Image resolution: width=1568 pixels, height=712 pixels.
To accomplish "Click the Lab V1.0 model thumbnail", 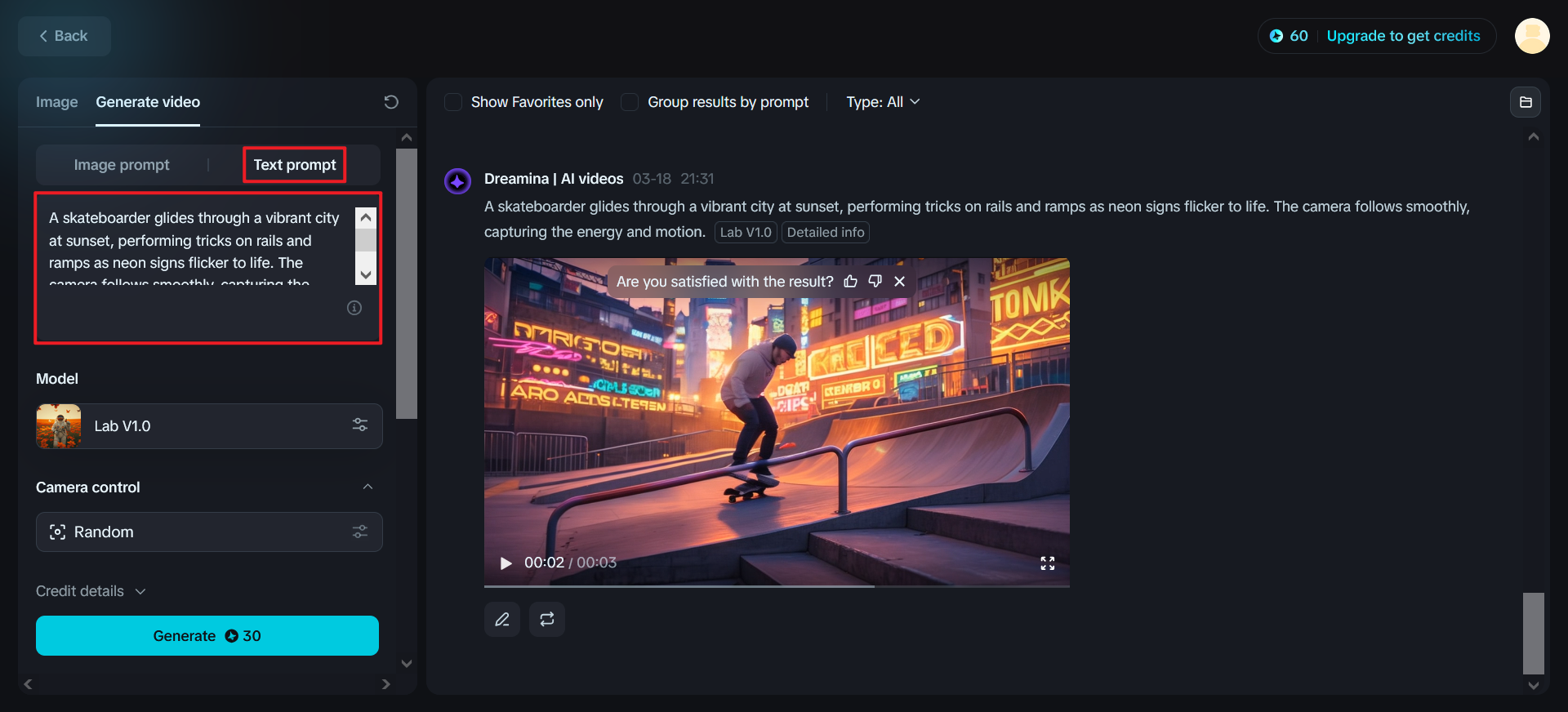I will [x=59, y=426].
